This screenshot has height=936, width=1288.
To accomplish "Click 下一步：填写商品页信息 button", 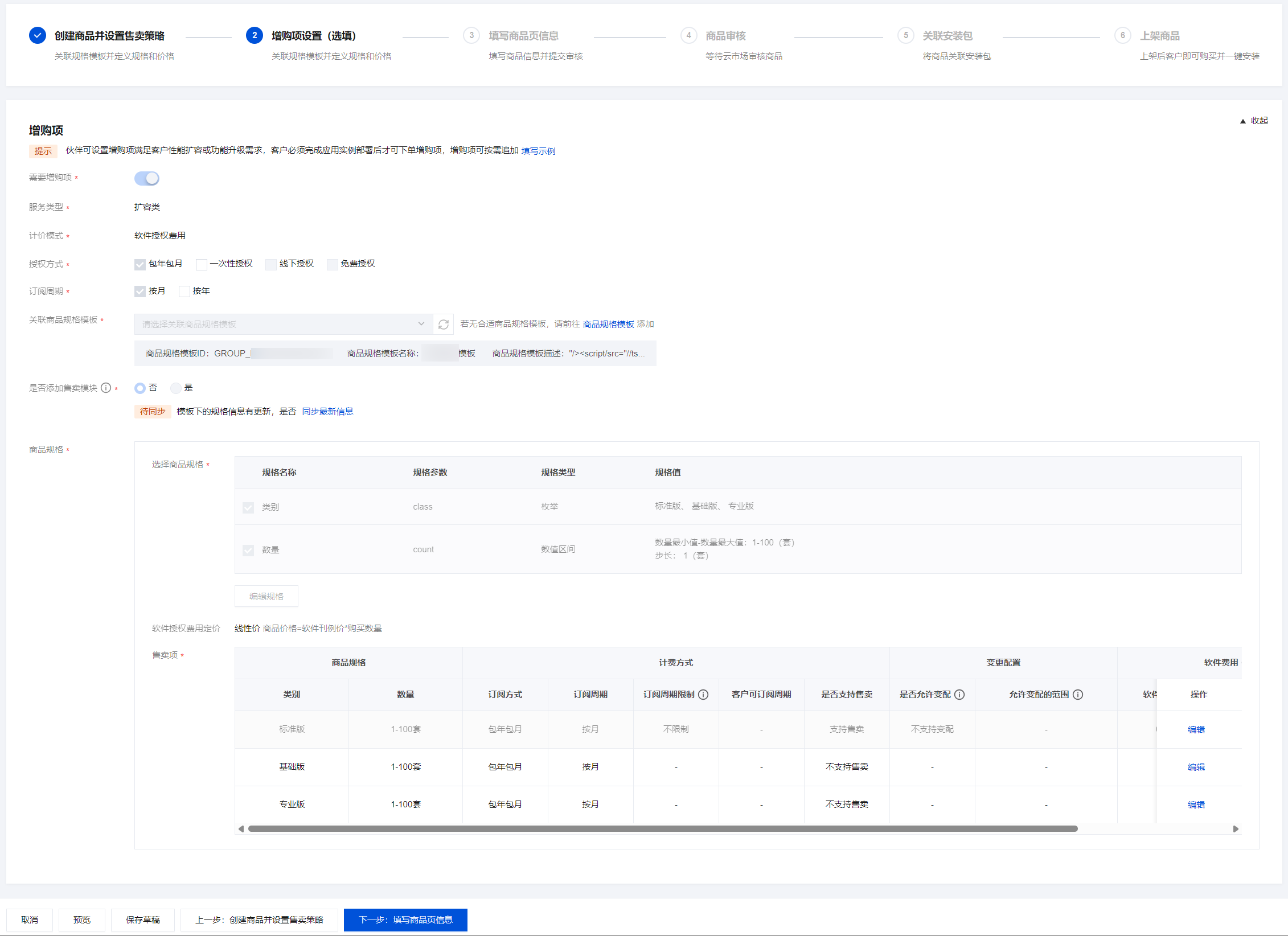I will coord(405,920).
